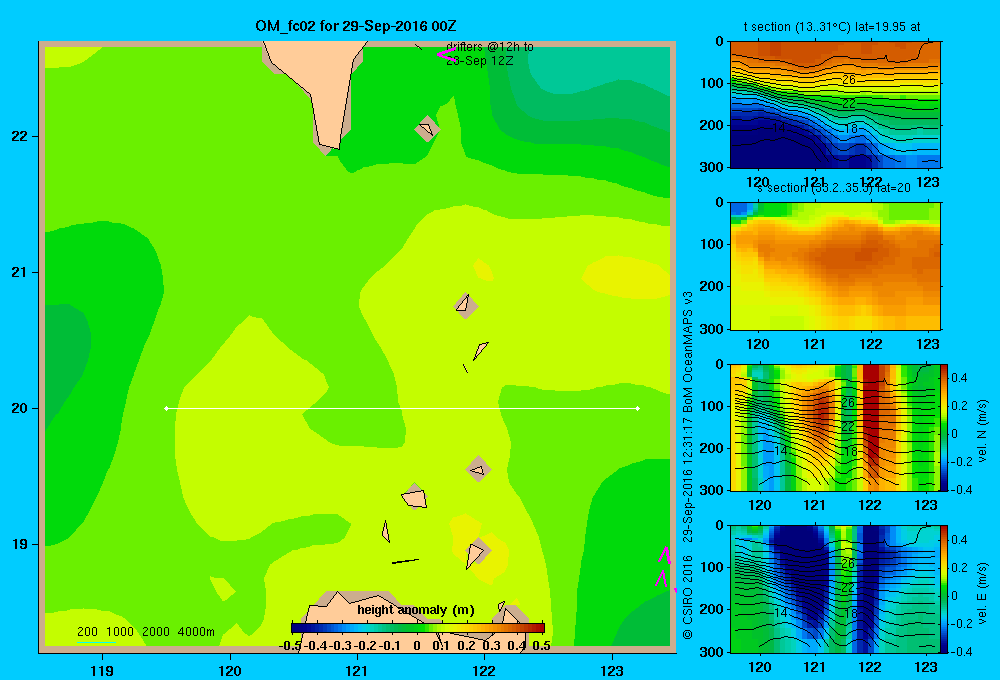Click the magenta drifter arrow beside the drifters label
The image size is (1000, 680).
pyautogui.click(x=446, y=54)
